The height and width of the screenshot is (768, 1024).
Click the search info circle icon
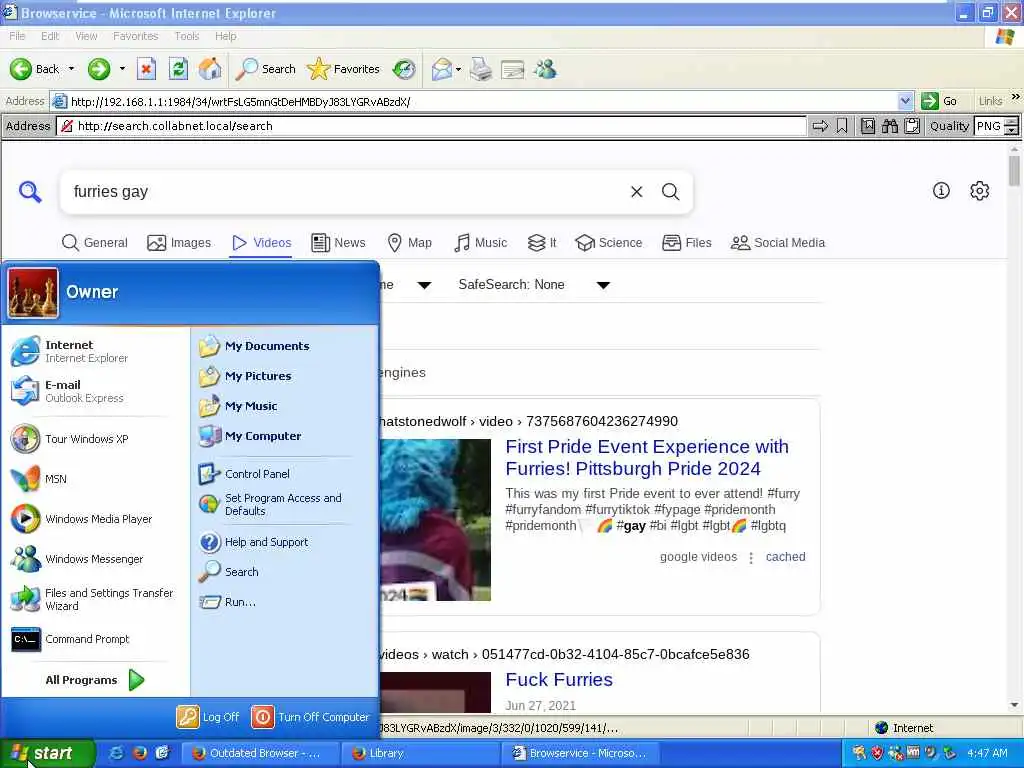coord(940,191)
